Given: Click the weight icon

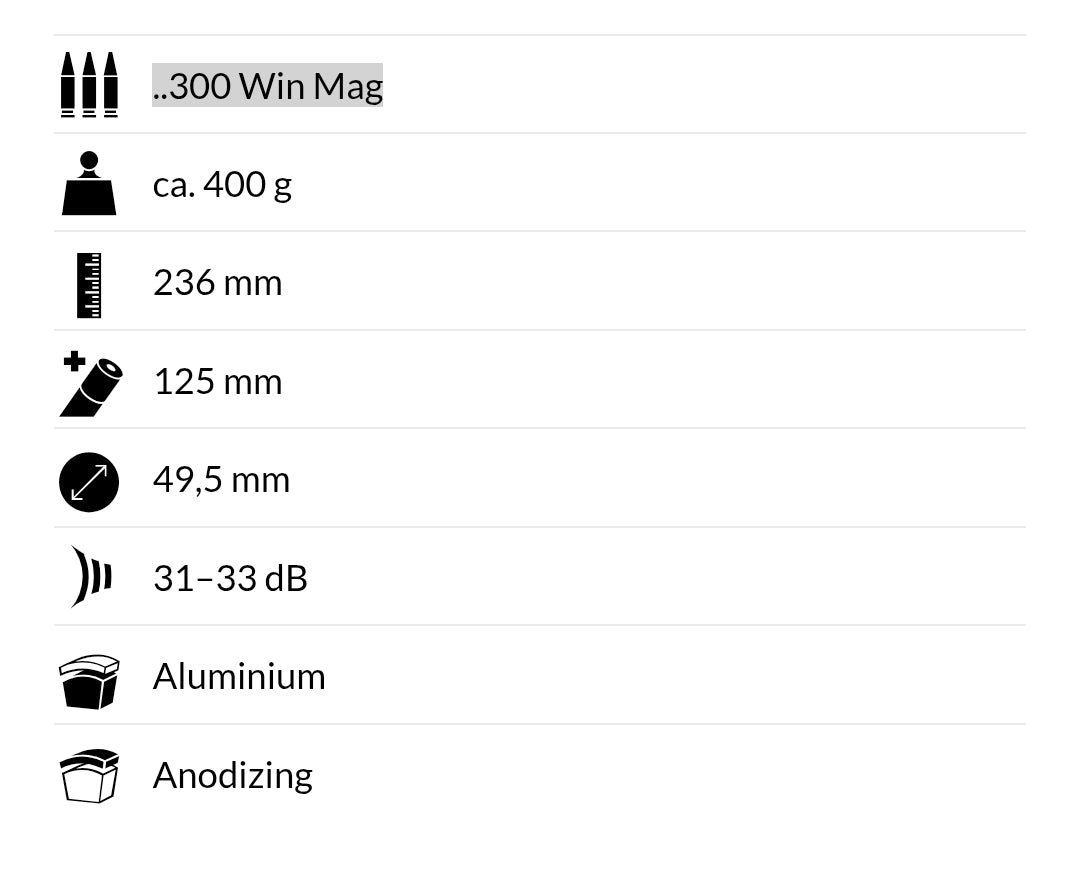Looking at the screenshot, I should (89, 184).
